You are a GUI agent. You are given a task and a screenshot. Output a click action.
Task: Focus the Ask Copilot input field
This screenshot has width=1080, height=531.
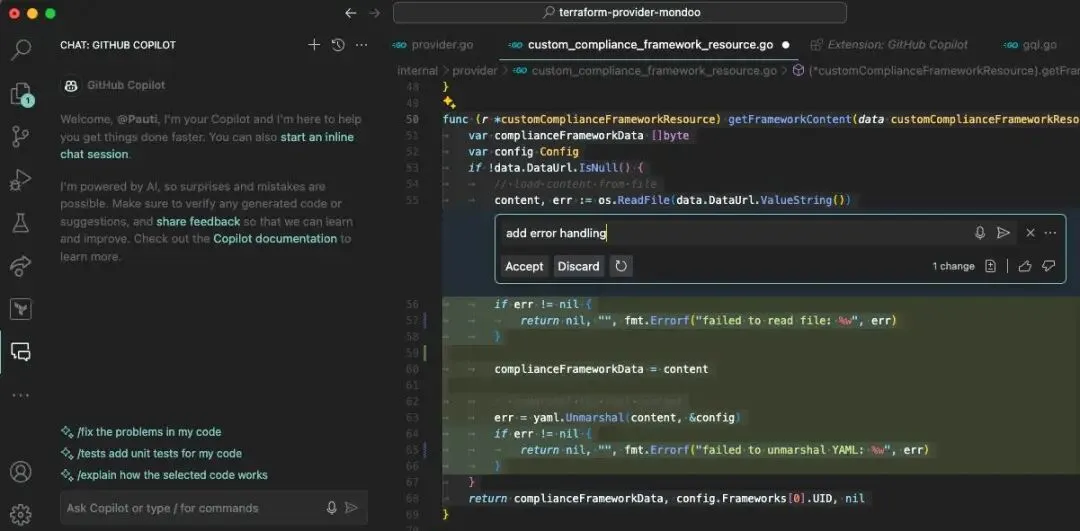193,508
